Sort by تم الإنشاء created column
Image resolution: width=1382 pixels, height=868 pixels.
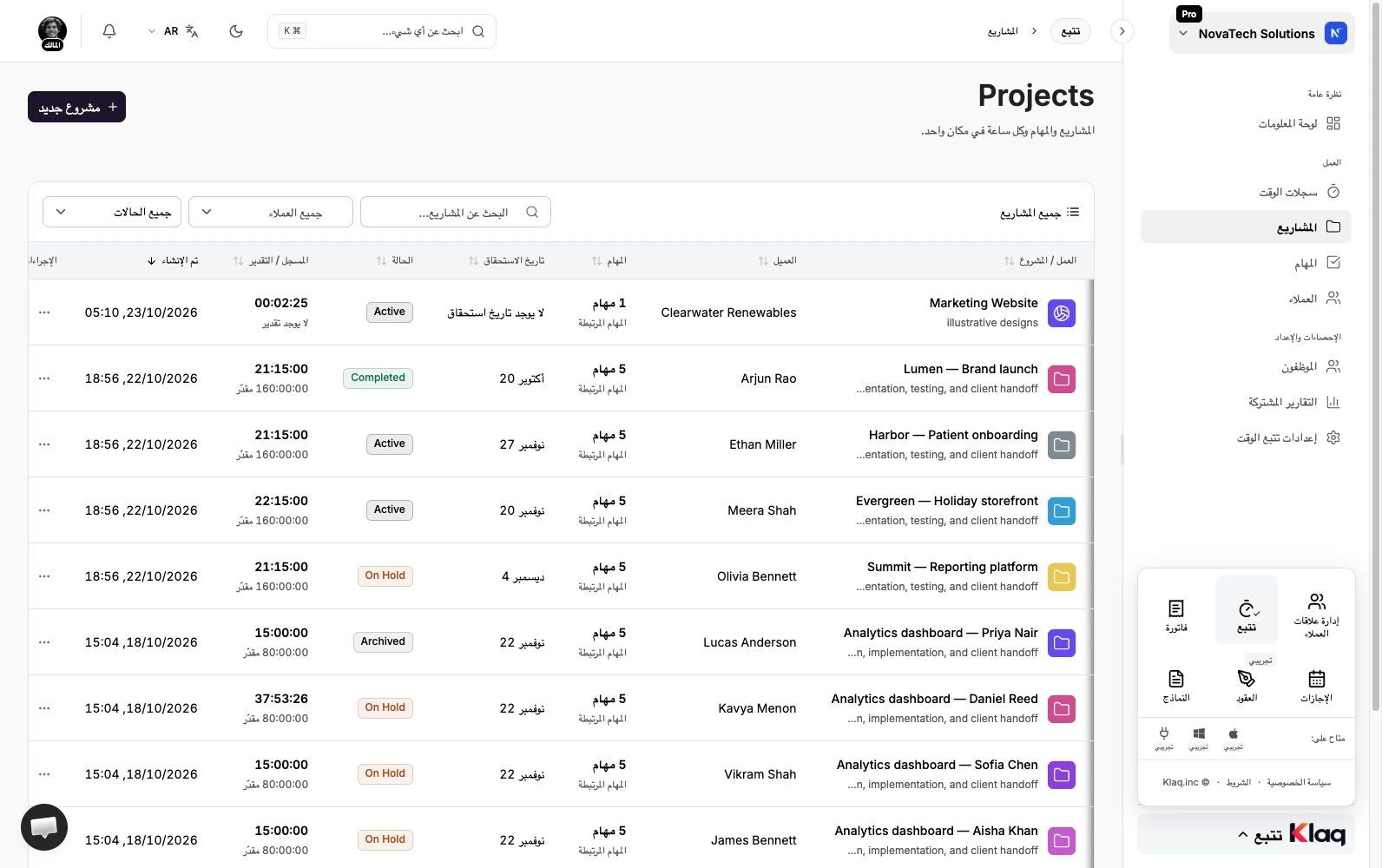[172, 260]
